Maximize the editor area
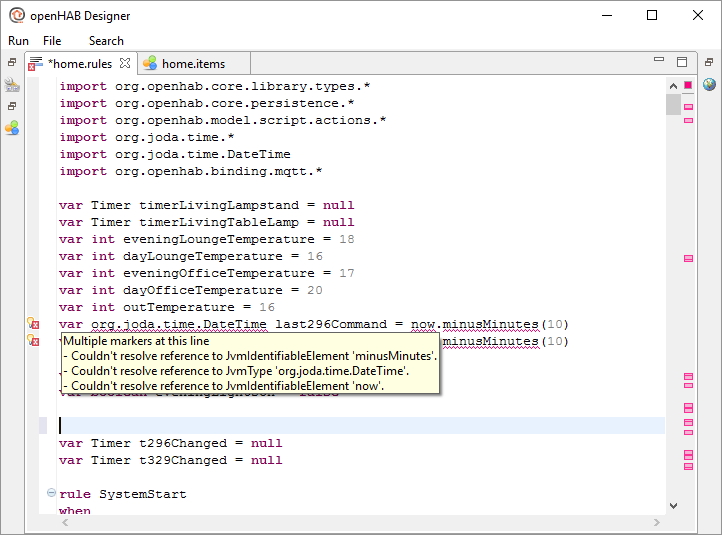The width and height of the screenshot is (722, 535). (682, 61)
